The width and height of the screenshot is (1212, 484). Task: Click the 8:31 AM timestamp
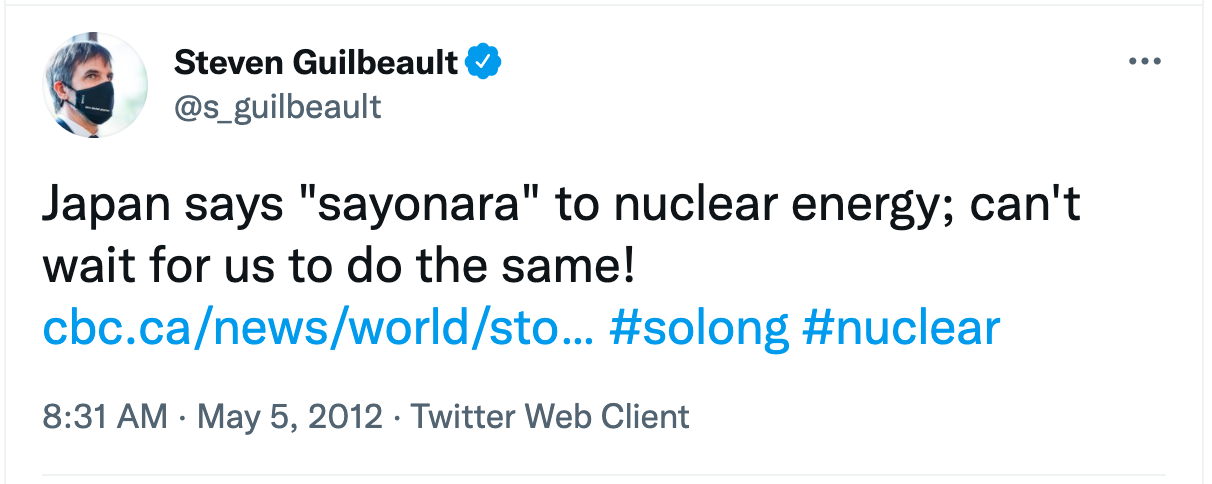click(x=105, y=416)
